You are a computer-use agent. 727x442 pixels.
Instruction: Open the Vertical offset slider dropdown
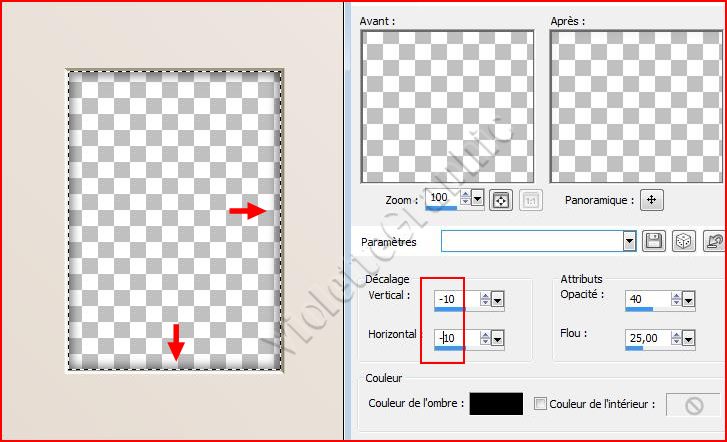click(x=497, y=299)
